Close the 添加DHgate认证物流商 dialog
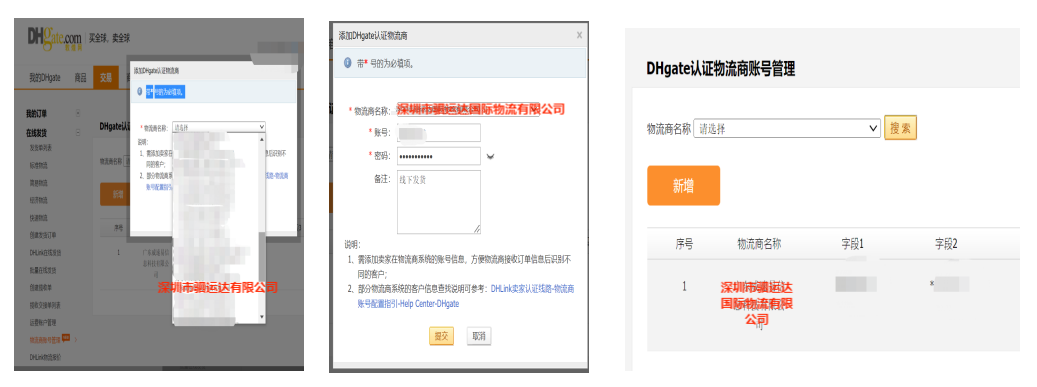The height and width of the screenshot is (387, 1037). coord(579,35)
